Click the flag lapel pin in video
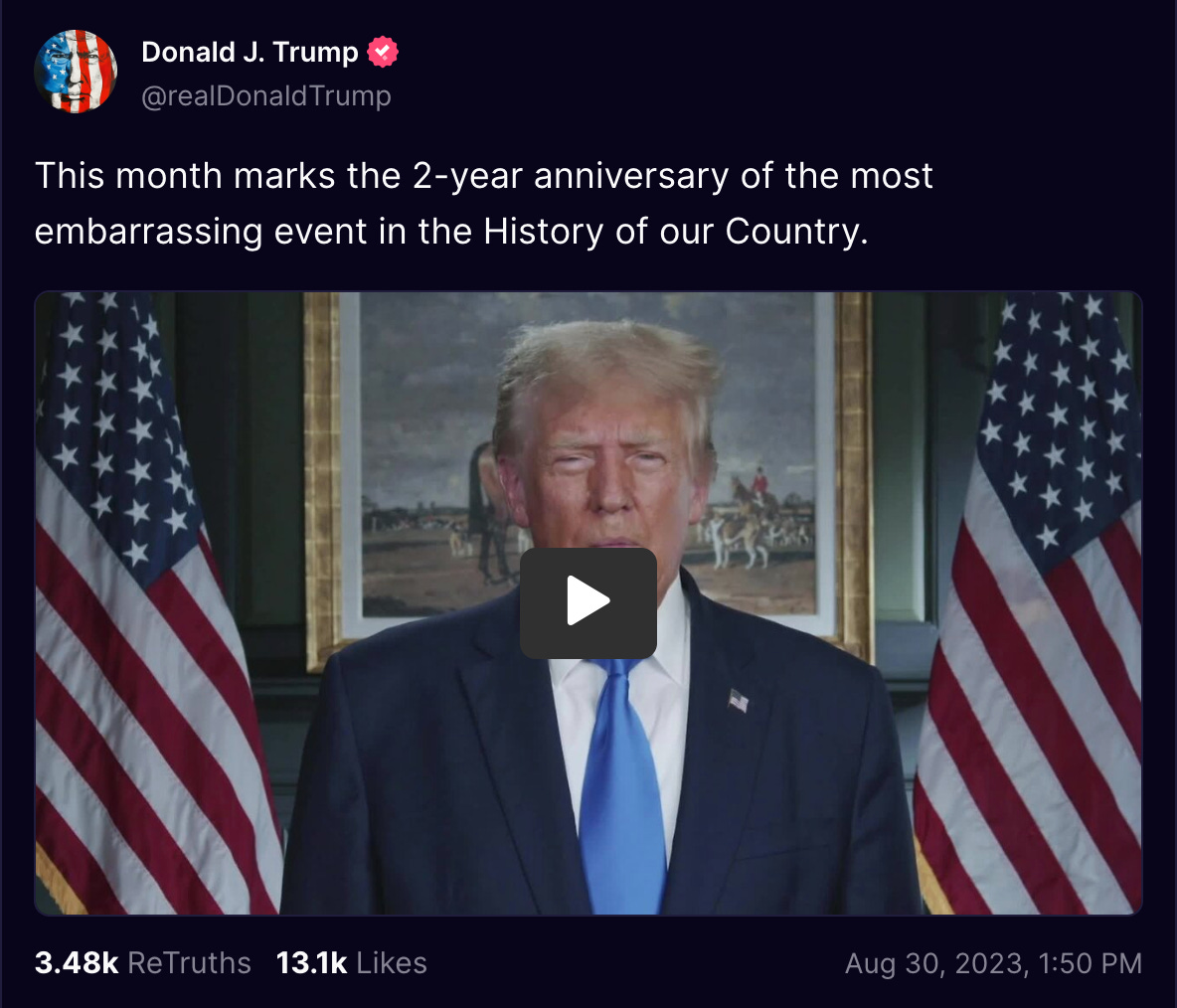The image size is (1177, 1008). tap(738, 701)
